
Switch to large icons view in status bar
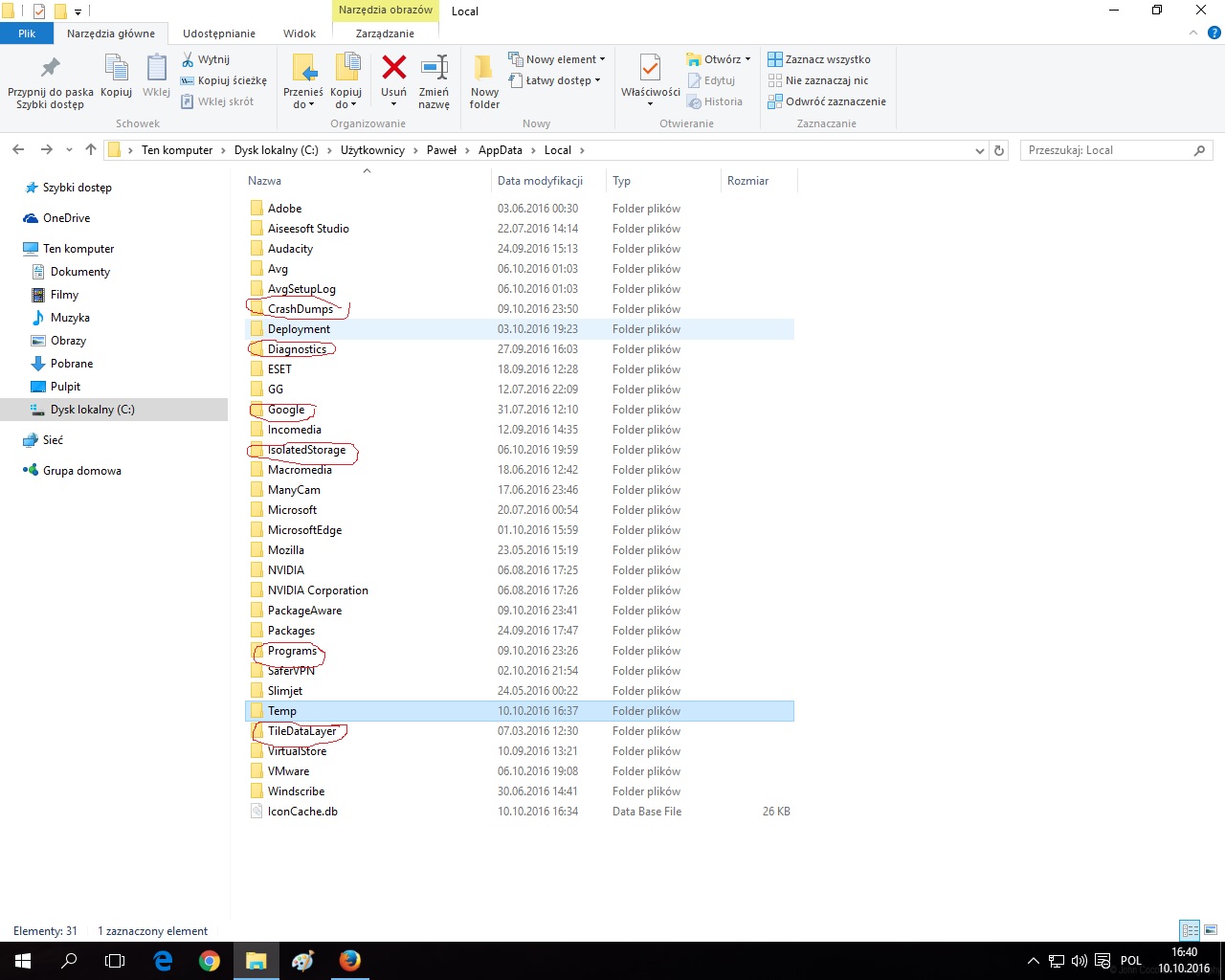[x=1211, y=930]
